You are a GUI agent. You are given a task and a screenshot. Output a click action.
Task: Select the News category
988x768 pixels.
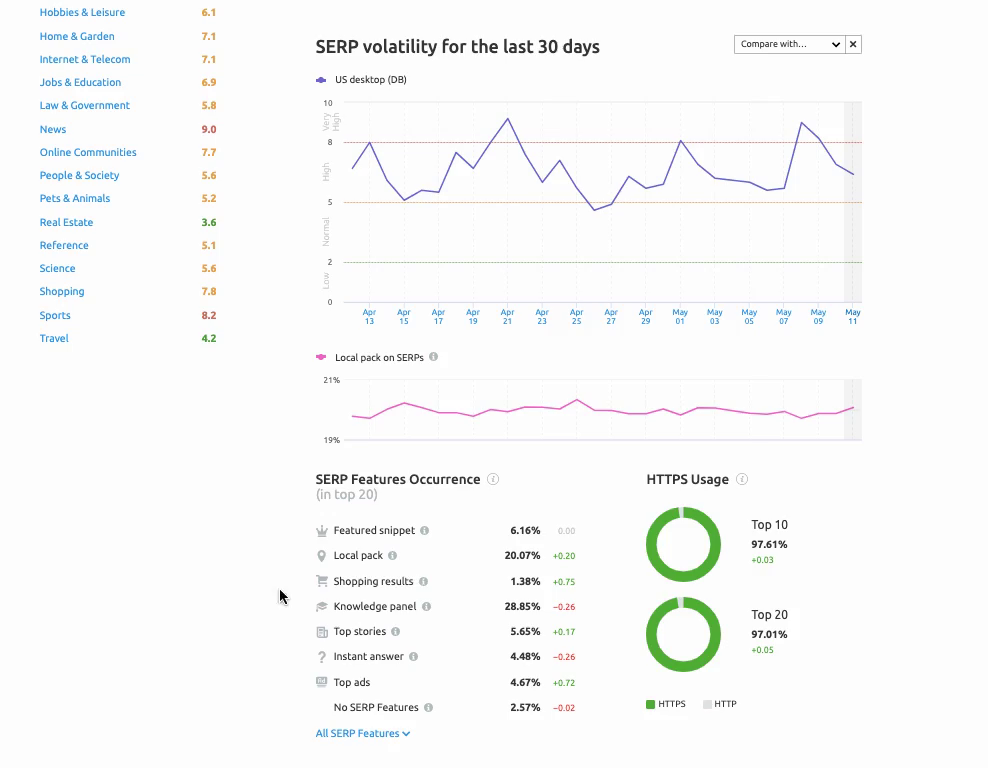53,129
